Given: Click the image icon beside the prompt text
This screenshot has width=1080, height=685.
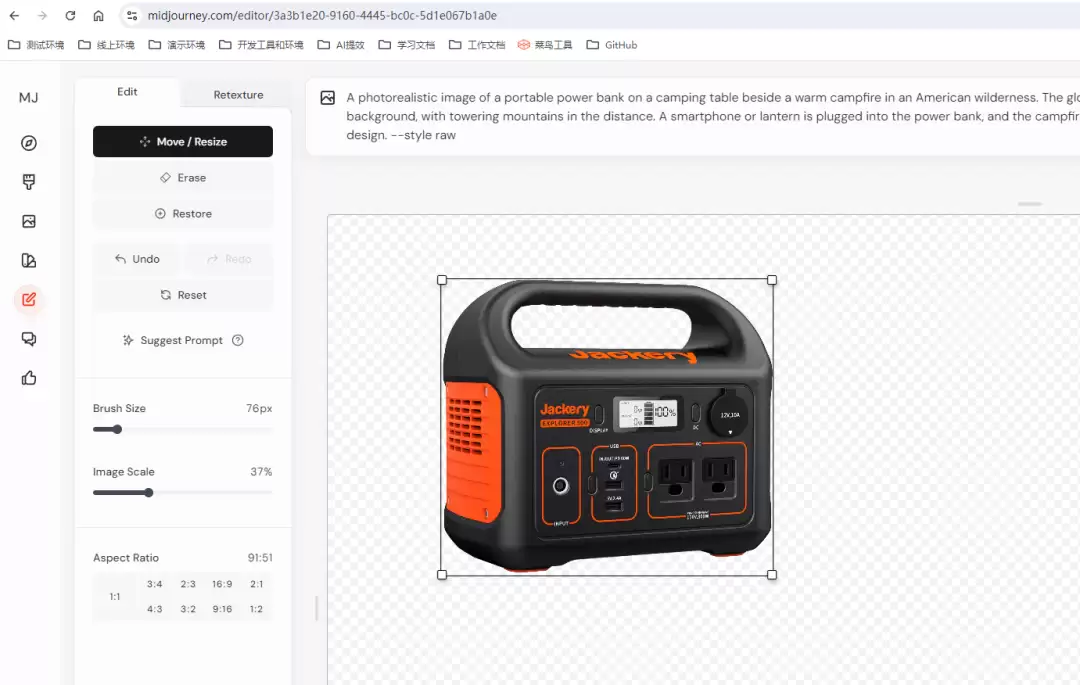Looking at the screenshot, I should click(328, 98).
